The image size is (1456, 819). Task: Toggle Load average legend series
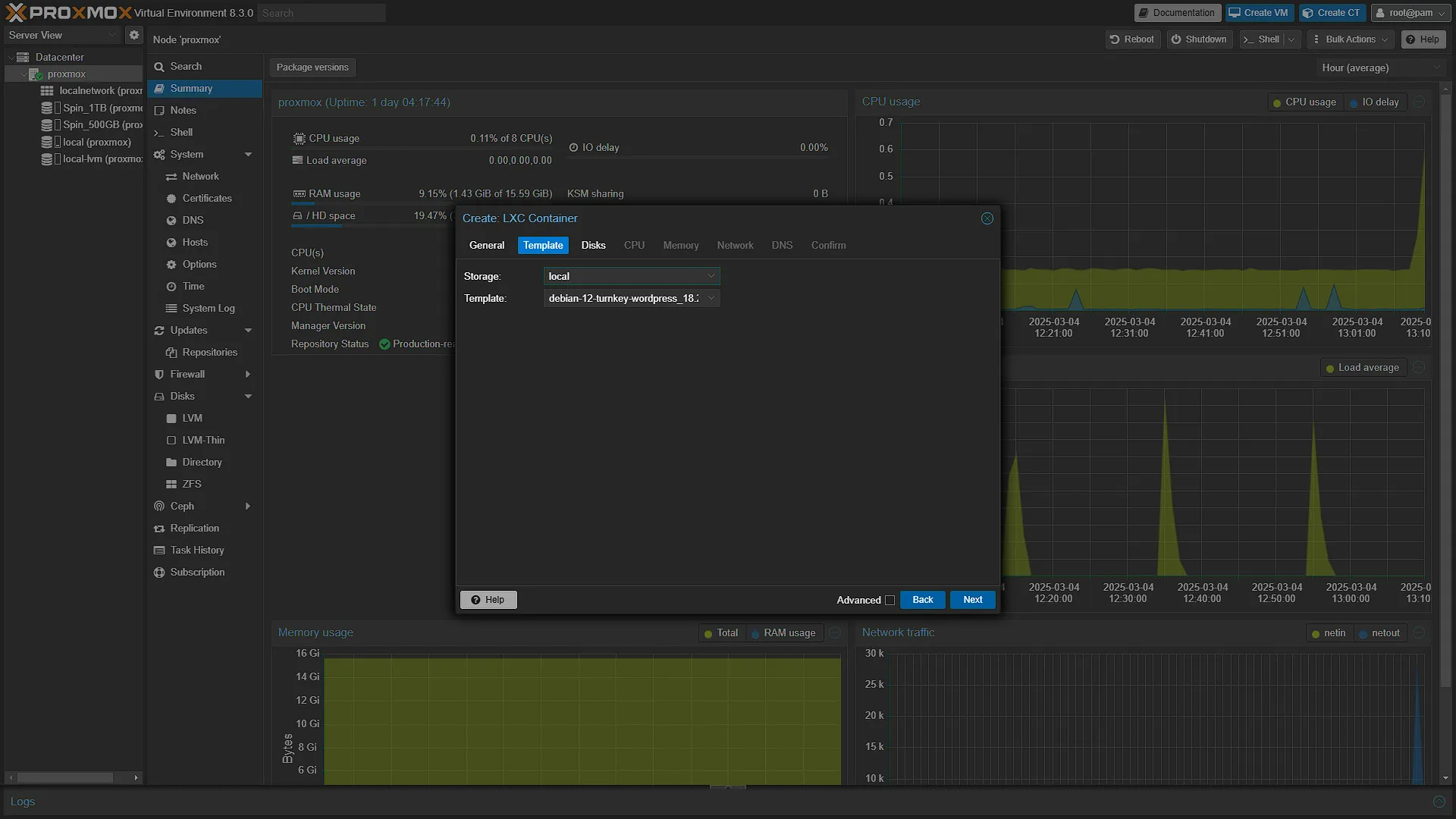pos(1363,367)
